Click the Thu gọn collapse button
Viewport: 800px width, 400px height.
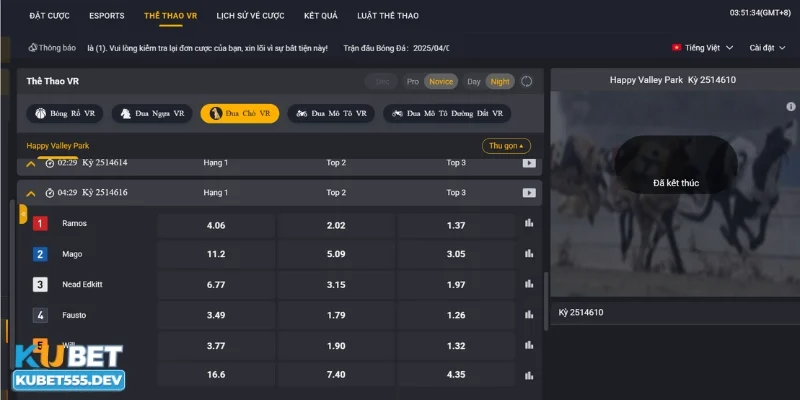pos(506,145)
